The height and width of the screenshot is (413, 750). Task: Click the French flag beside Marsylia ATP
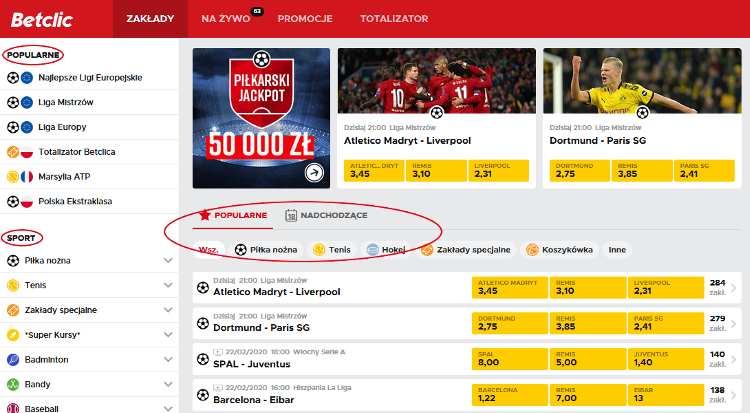(x=27, y=177)
